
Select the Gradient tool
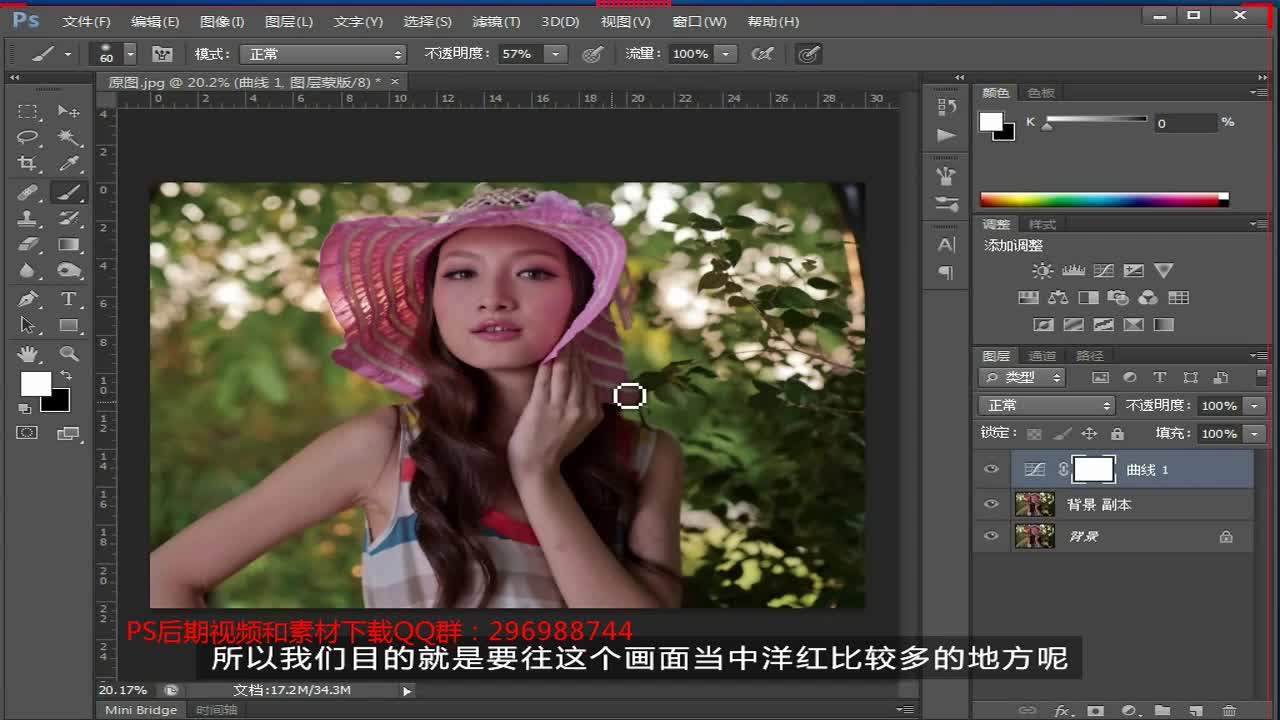(x=68, y=245)
